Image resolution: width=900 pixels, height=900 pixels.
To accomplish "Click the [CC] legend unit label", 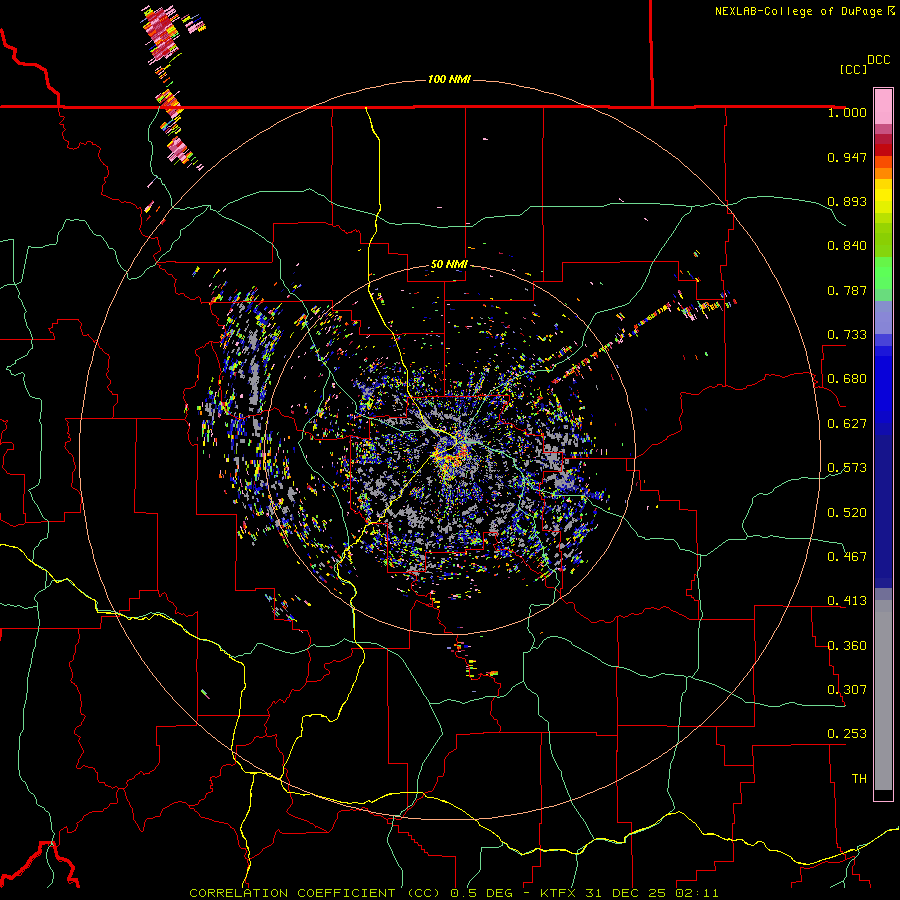I will tap(853, 69).
